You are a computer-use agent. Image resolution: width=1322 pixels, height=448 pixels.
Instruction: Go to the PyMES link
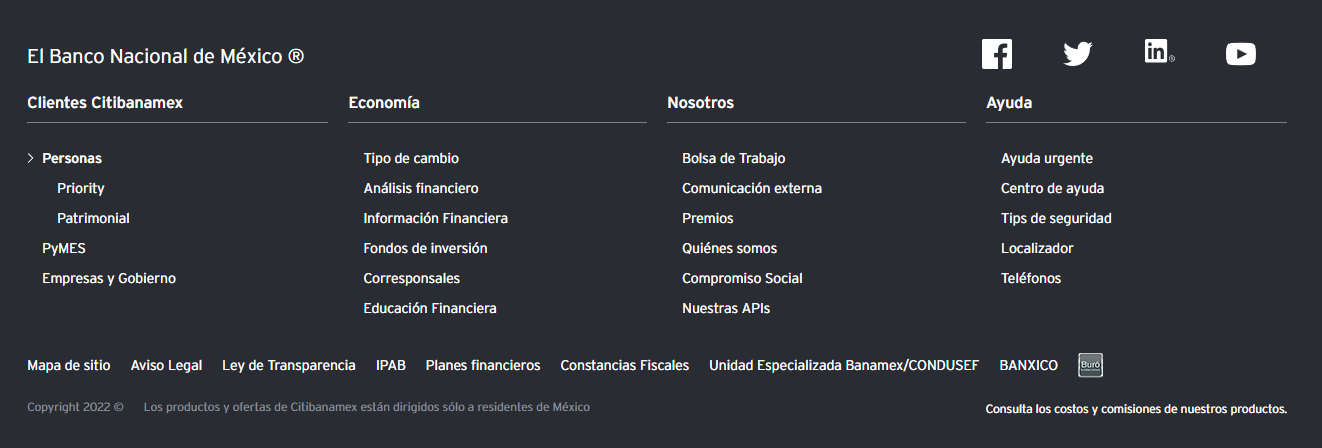click(64, 248)
